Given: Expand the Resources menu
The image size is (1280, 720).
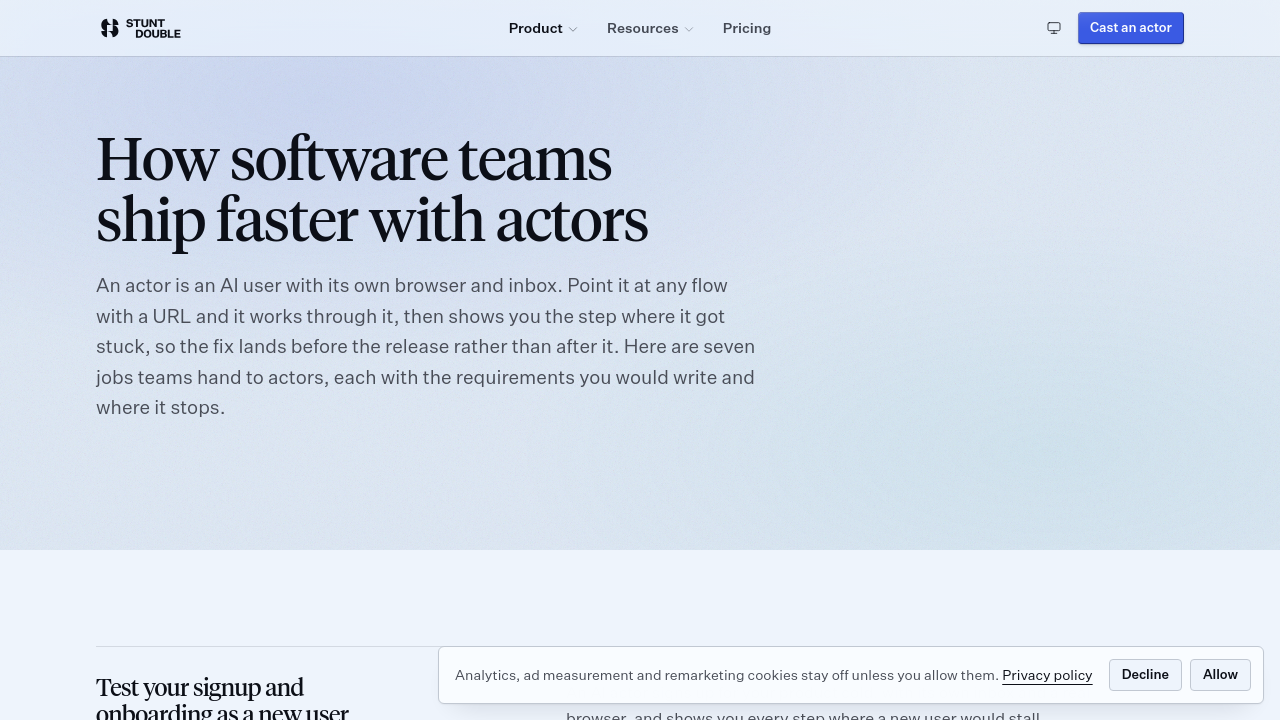Looking at the screenshot, I should [x=650, y=28].
